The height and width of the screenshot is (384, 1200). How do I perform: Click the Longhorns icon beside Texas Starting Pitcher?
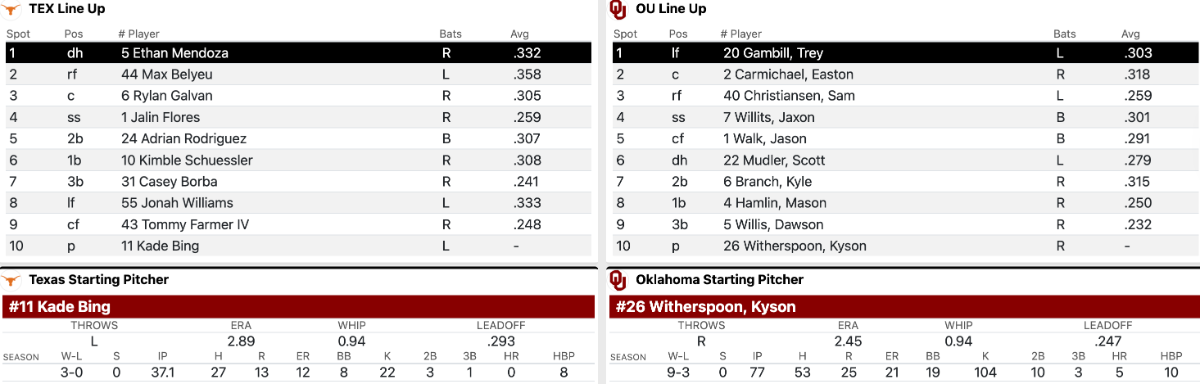pyautogui.click(x=12, y=280)
